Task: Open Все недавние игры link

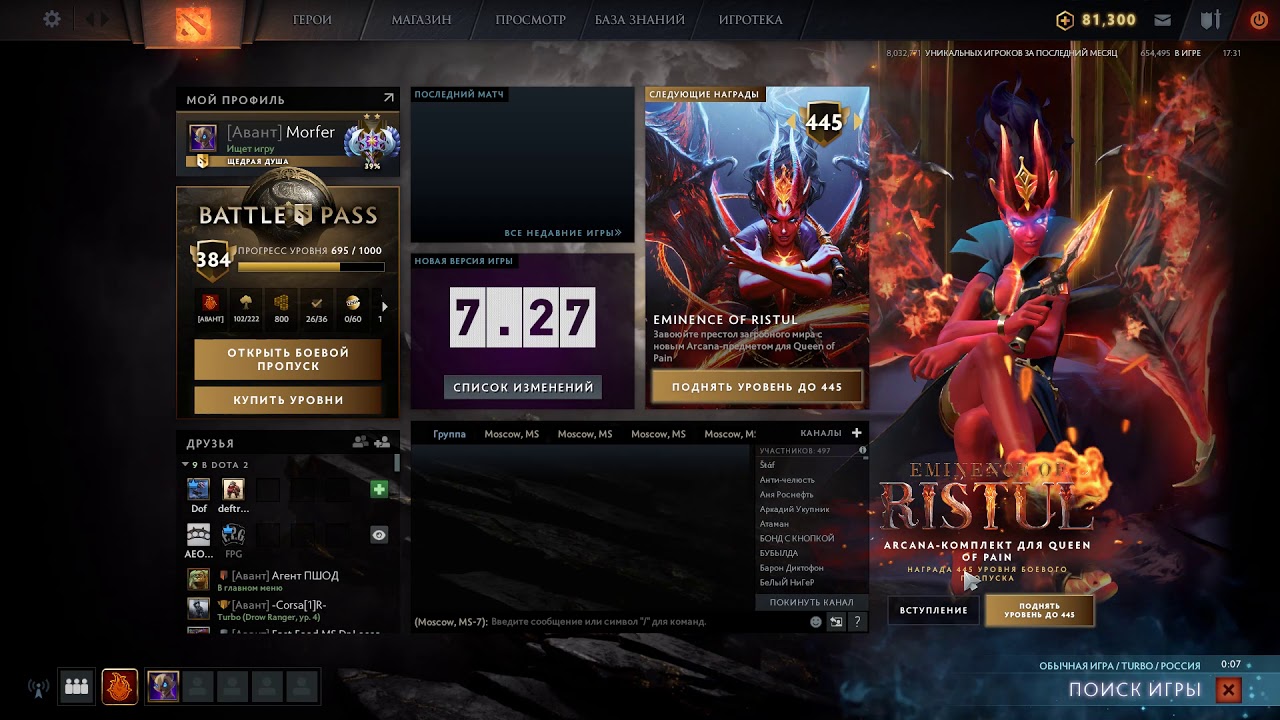Action: tap(563, 233)
